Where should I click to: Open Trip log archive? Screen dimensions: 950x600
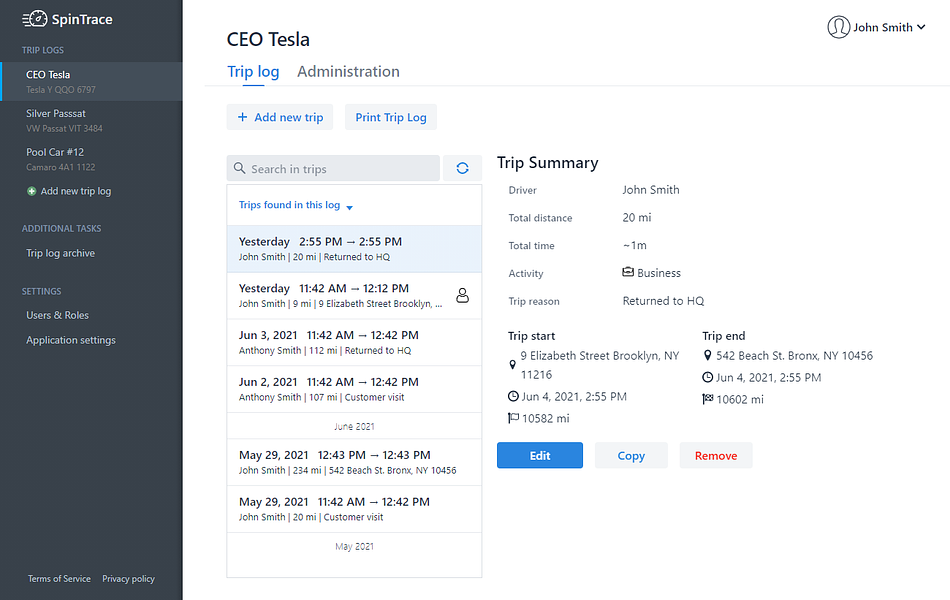click(61, 253)
